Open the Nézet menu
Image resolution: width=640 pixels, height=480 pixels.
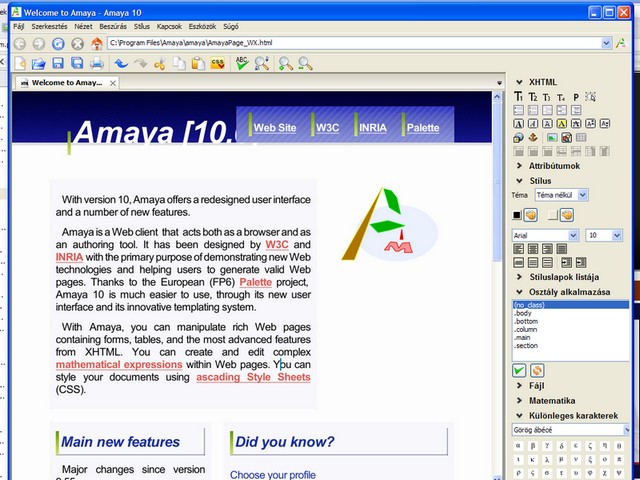[83, 27]
